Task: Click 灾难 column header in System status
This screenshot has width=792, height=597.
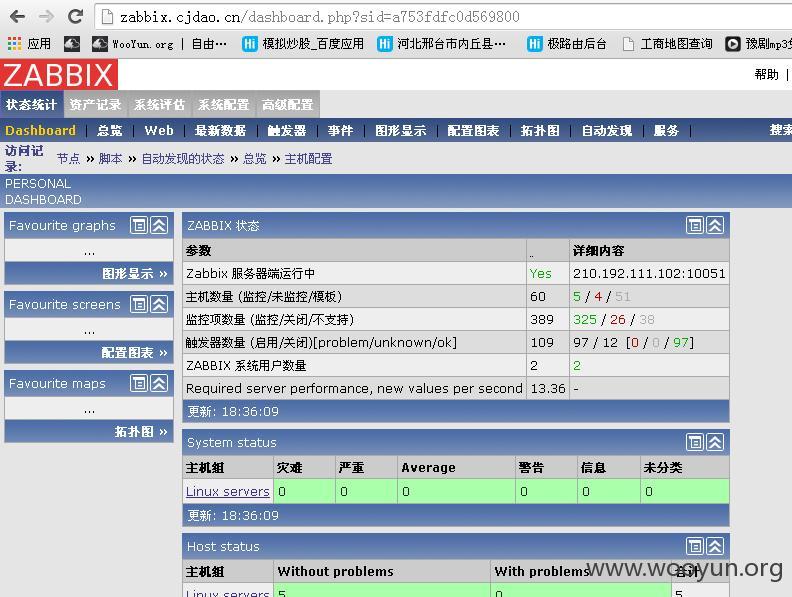Action: click(x=289, y=468)
